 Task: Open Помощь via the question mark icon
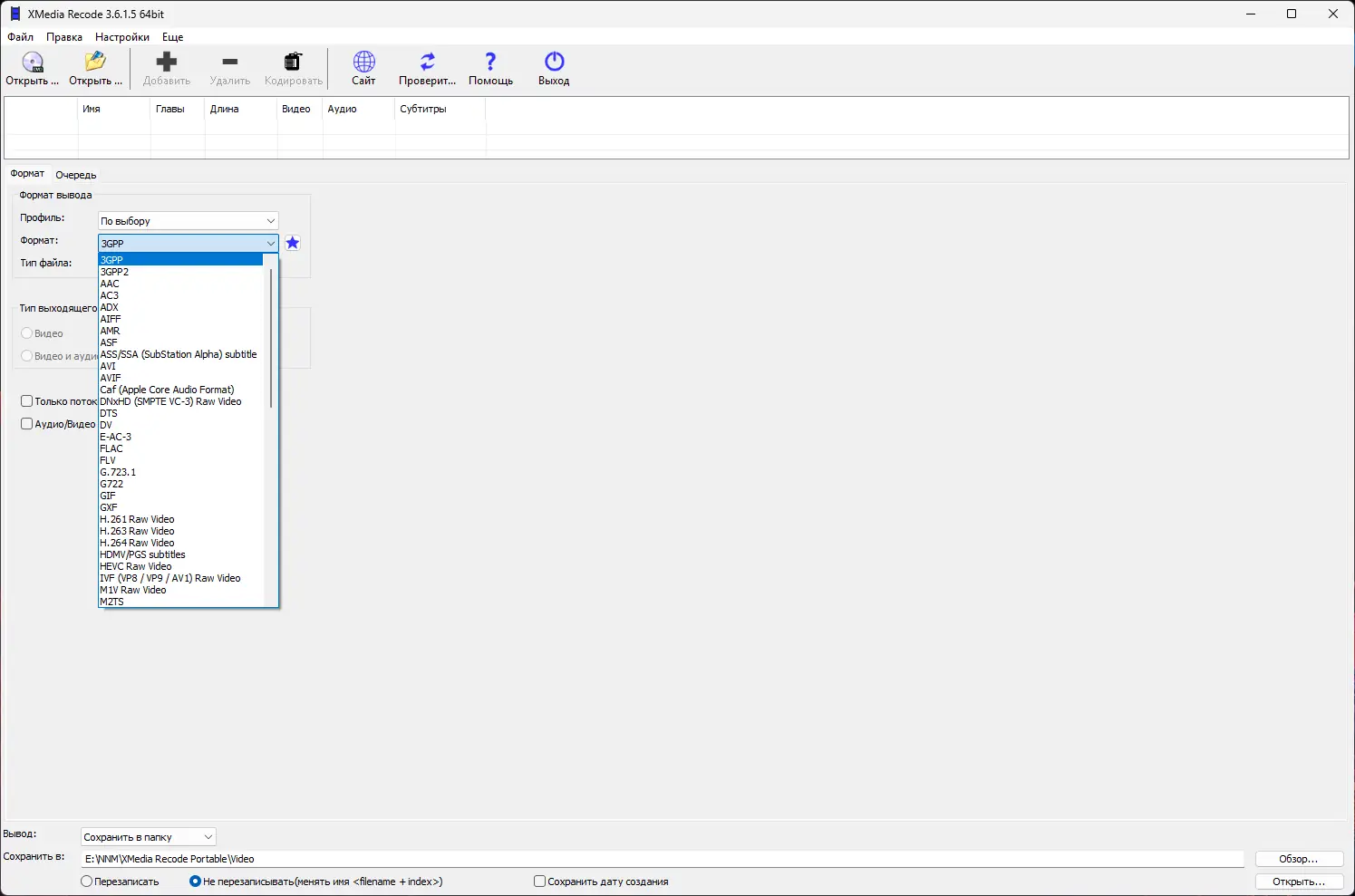[489, 61]
